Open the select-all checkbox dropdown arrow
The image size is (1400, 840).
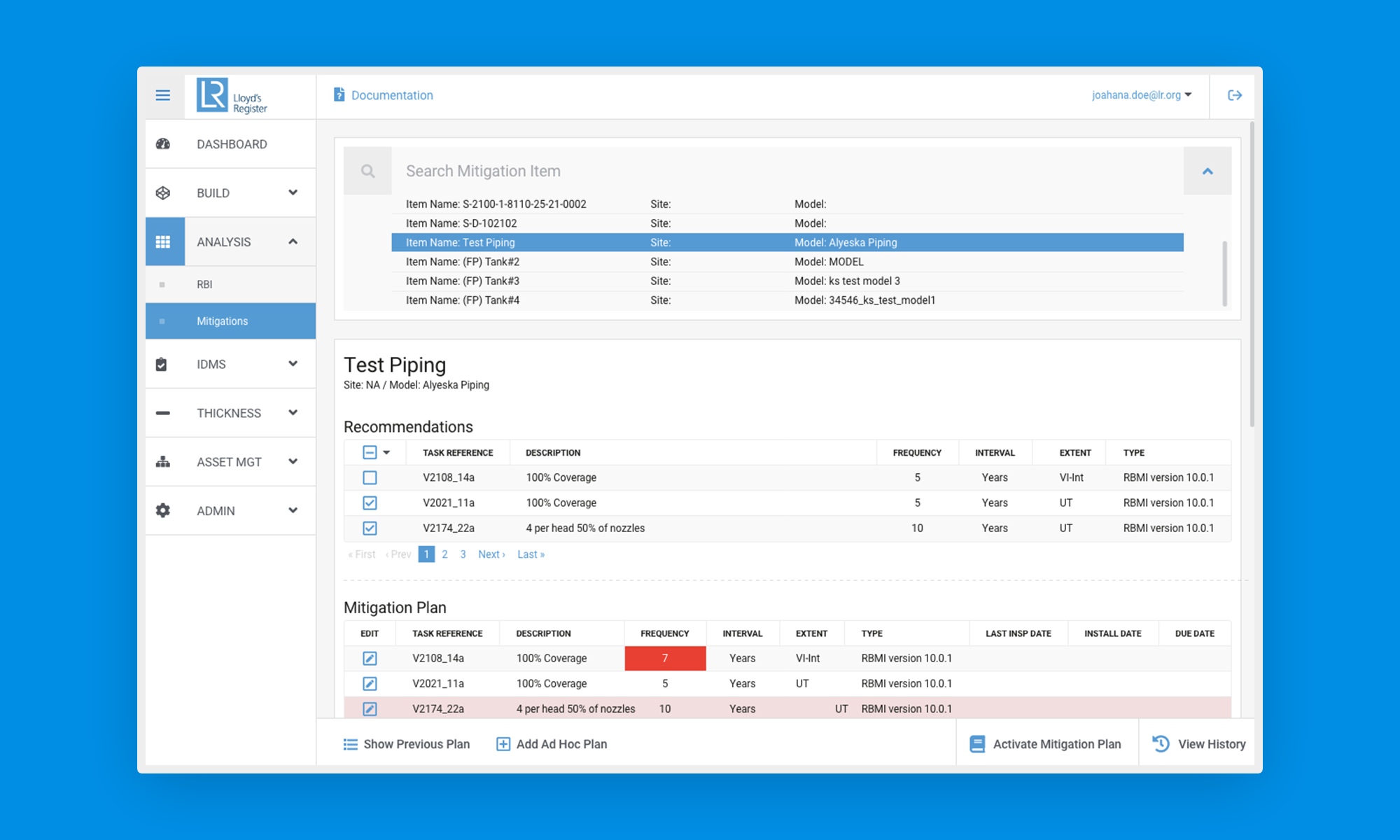click(386, 452)
